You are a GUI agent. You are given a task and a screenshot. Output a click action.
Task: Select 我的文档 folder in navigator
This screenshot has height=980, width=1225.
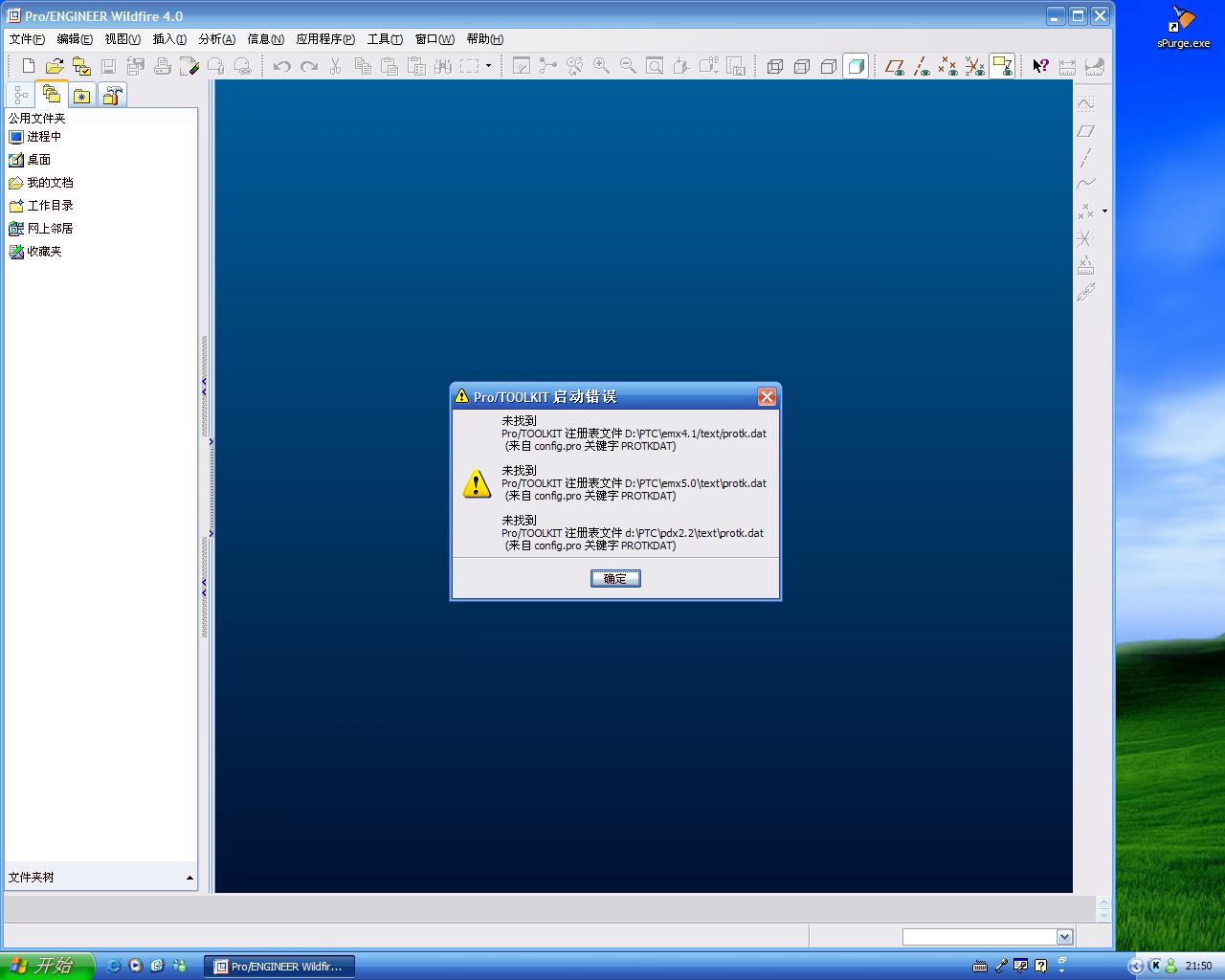click(41, 183)
